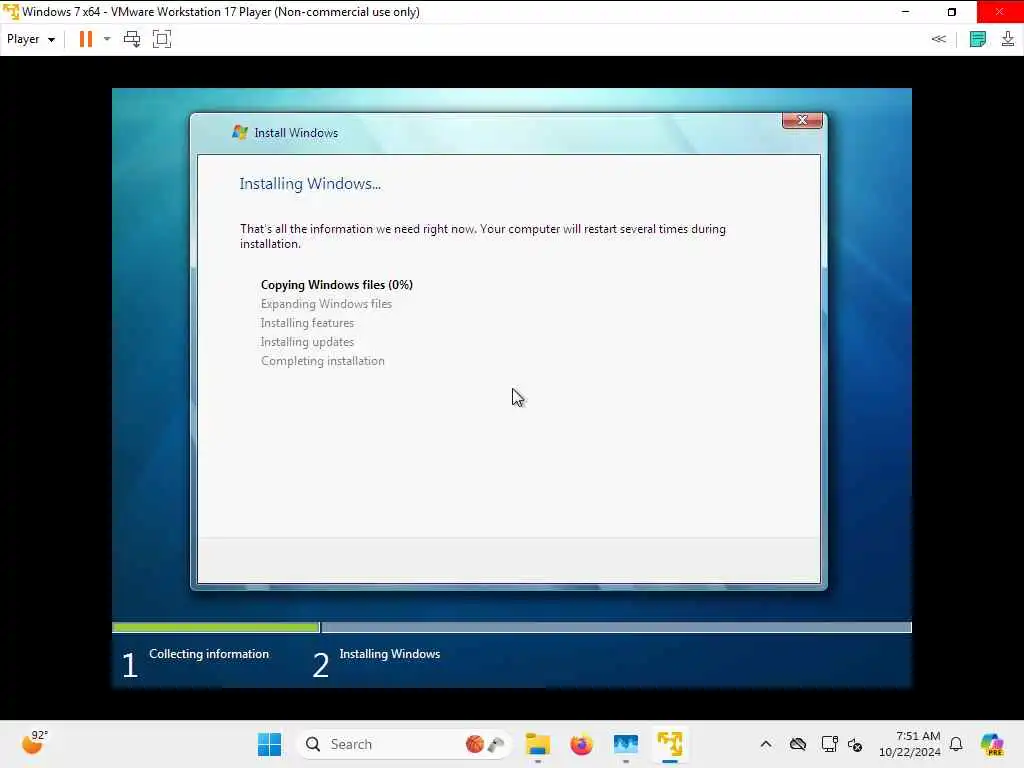Open the blue monitor app in taskbar
The width and height of the screenshot is (1024, 768).
[626, 744]
